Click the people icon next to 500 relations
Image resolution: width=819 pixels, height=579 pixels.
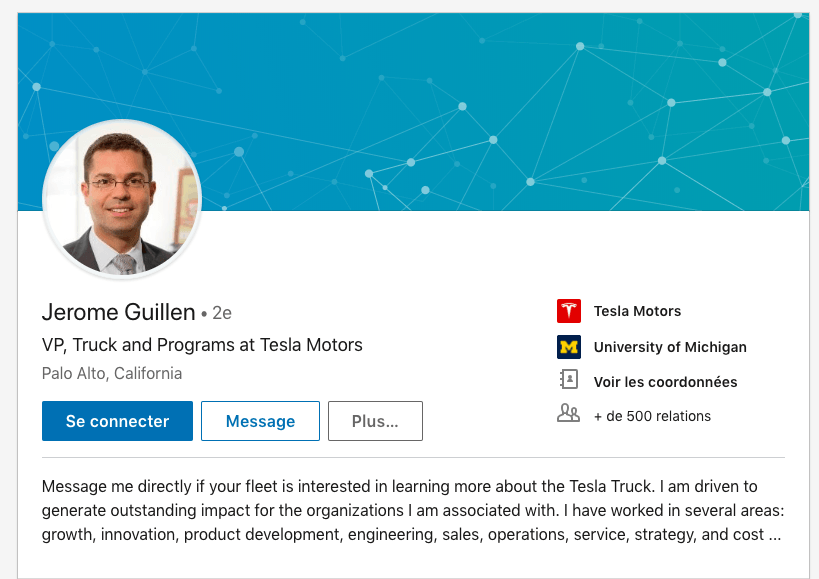(569, 413)
